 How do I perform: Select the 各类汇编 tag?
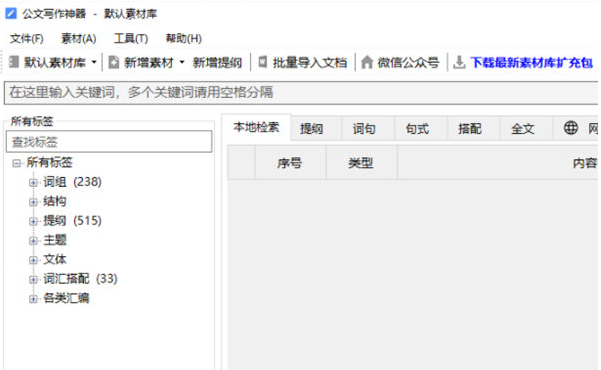tap(66, 298)
